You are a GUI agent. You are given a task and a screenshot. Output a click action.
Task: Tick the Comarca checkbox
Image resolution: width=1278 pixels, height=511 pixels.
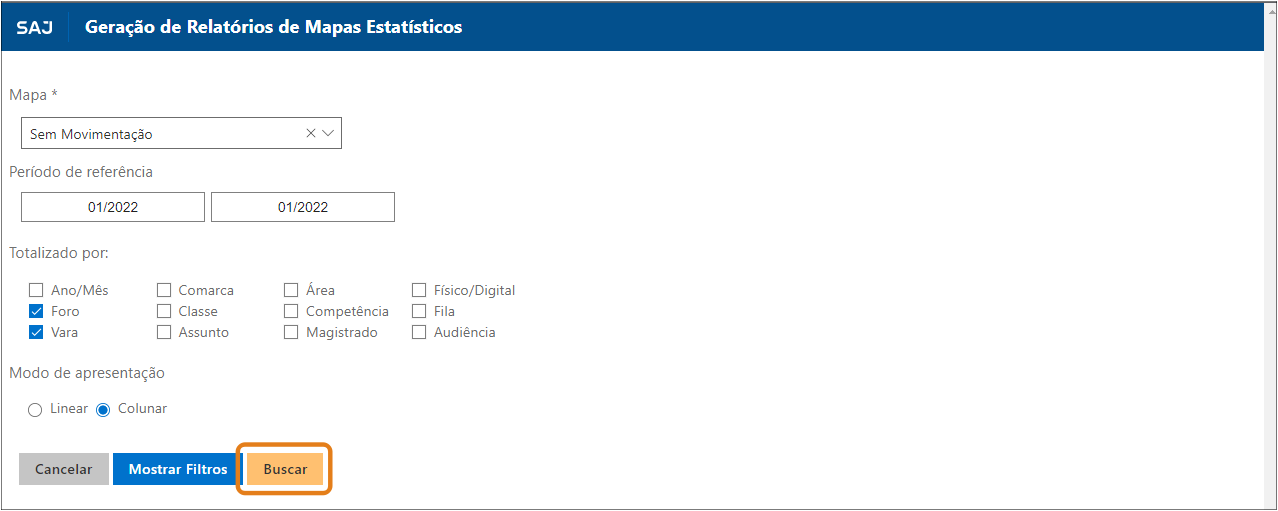pyautogui.click(x=164, y=290)
